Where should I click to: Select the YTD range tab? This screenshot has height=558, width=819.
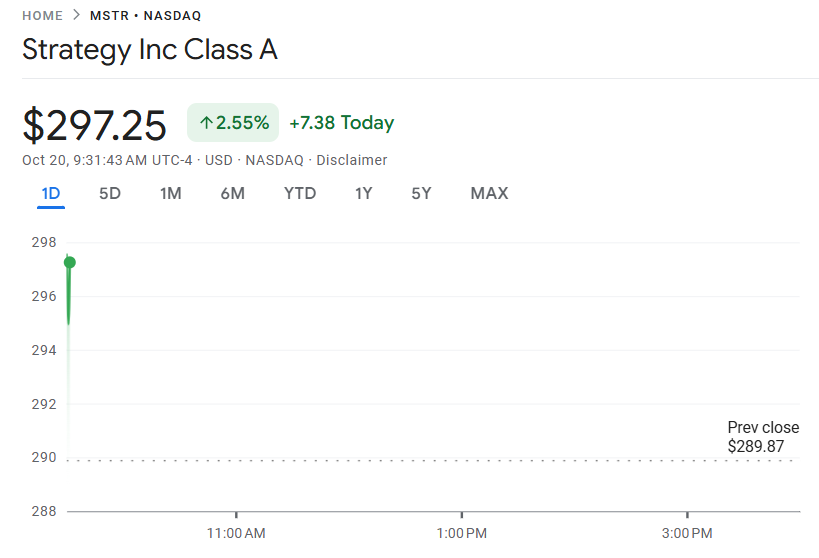300,193
